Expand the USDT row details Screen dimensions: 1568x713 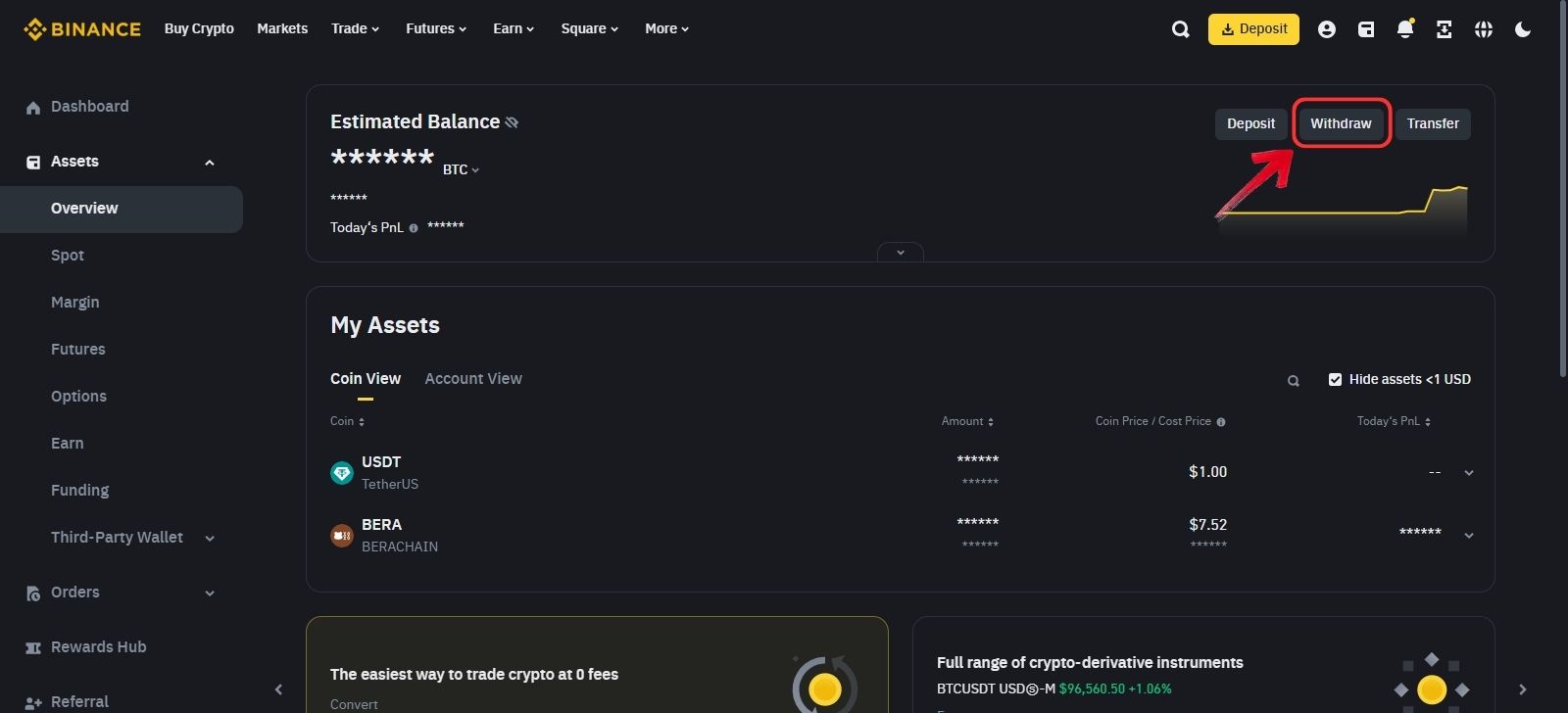click(1469, 473)
